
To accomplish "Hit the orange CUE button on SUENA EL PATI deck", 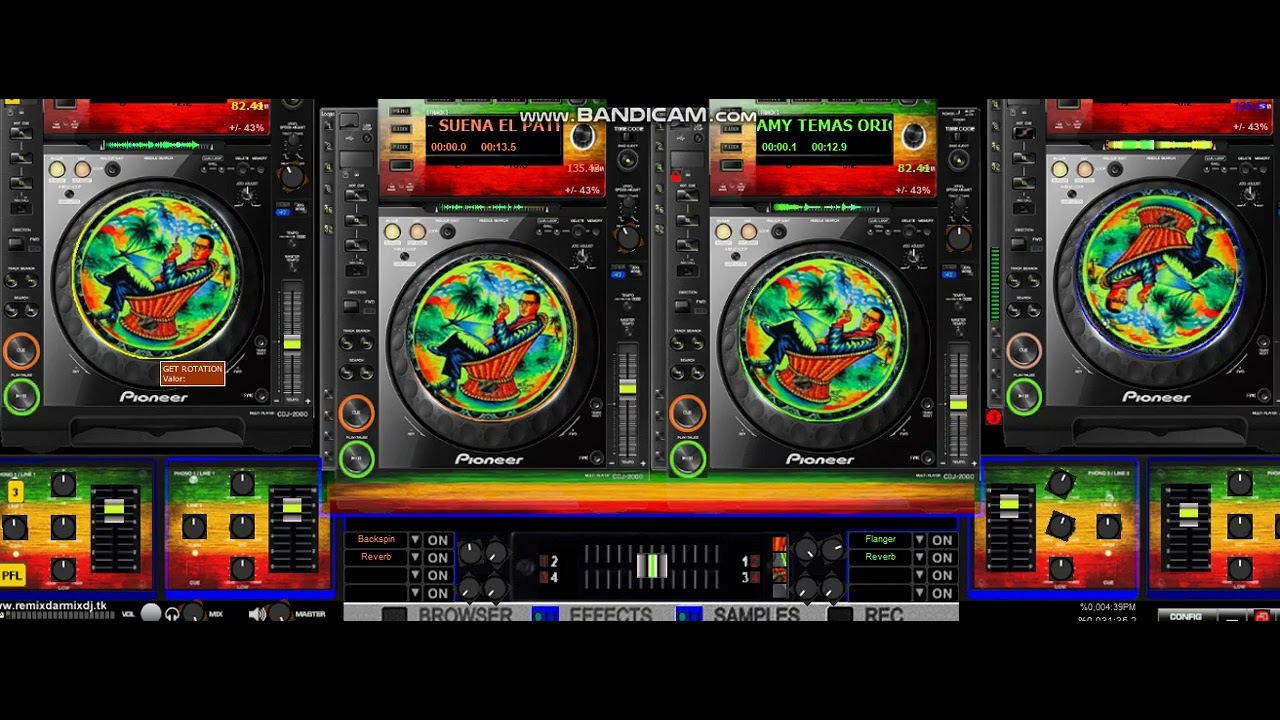I will pyautogui.click(x=357, y=413).
